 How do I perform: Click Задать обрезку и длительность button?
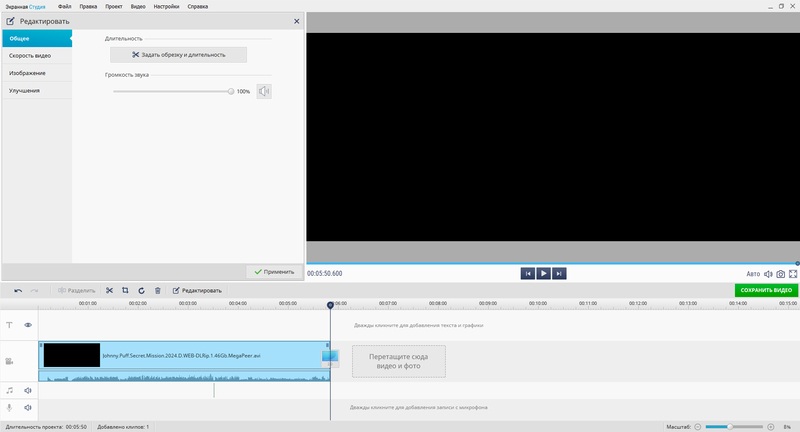click(x=179, y=55)
